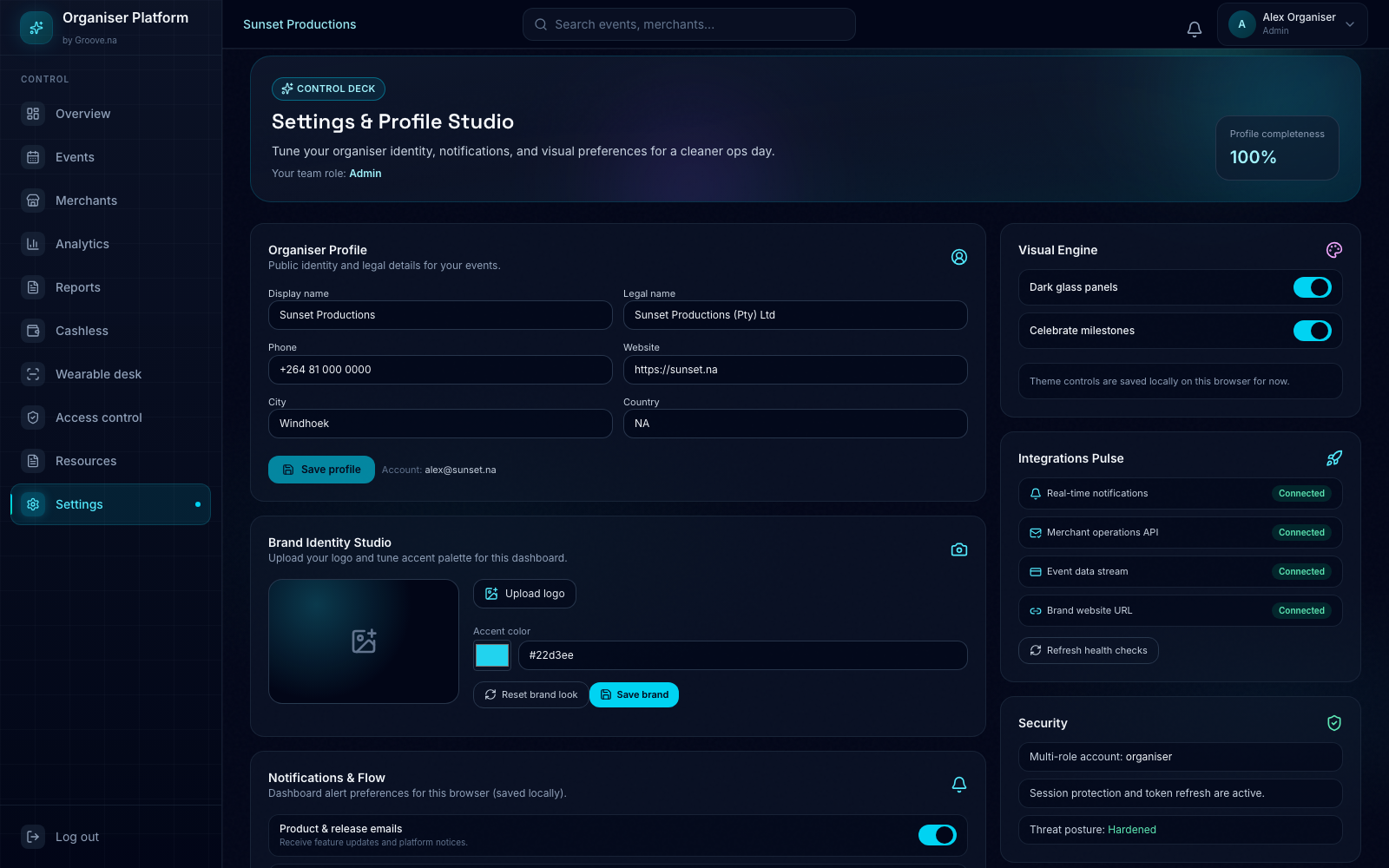Click the logo preview placeholder thumbnail
The height and width of the screenshot is (868, 1389).
[x=364, y=641]
